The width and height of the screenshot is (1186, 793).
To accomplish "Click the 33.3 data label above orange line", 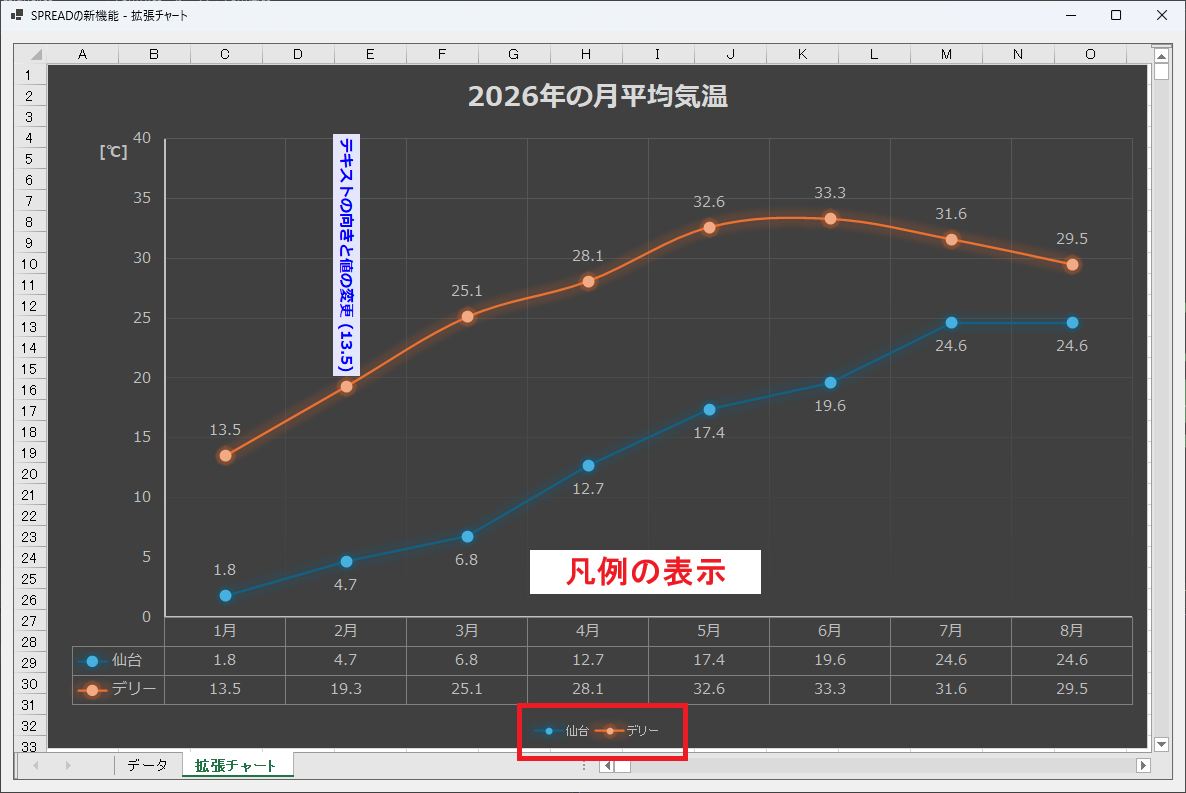I will pos(830,193).
